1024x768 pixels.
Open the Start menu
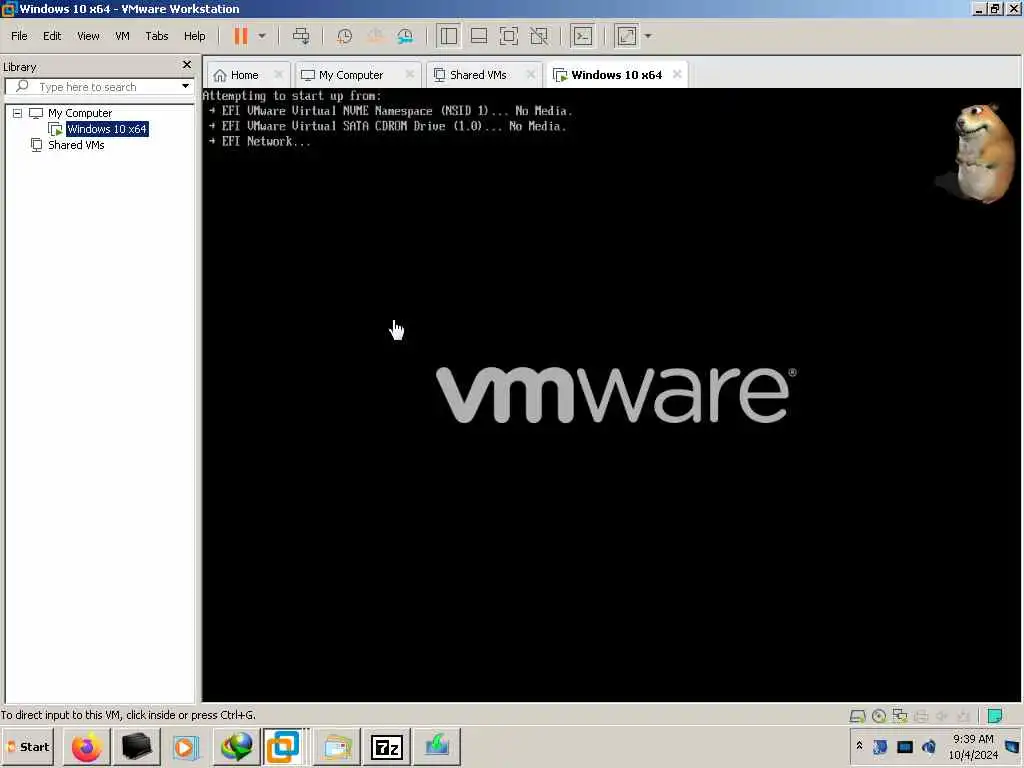(27, 746)
